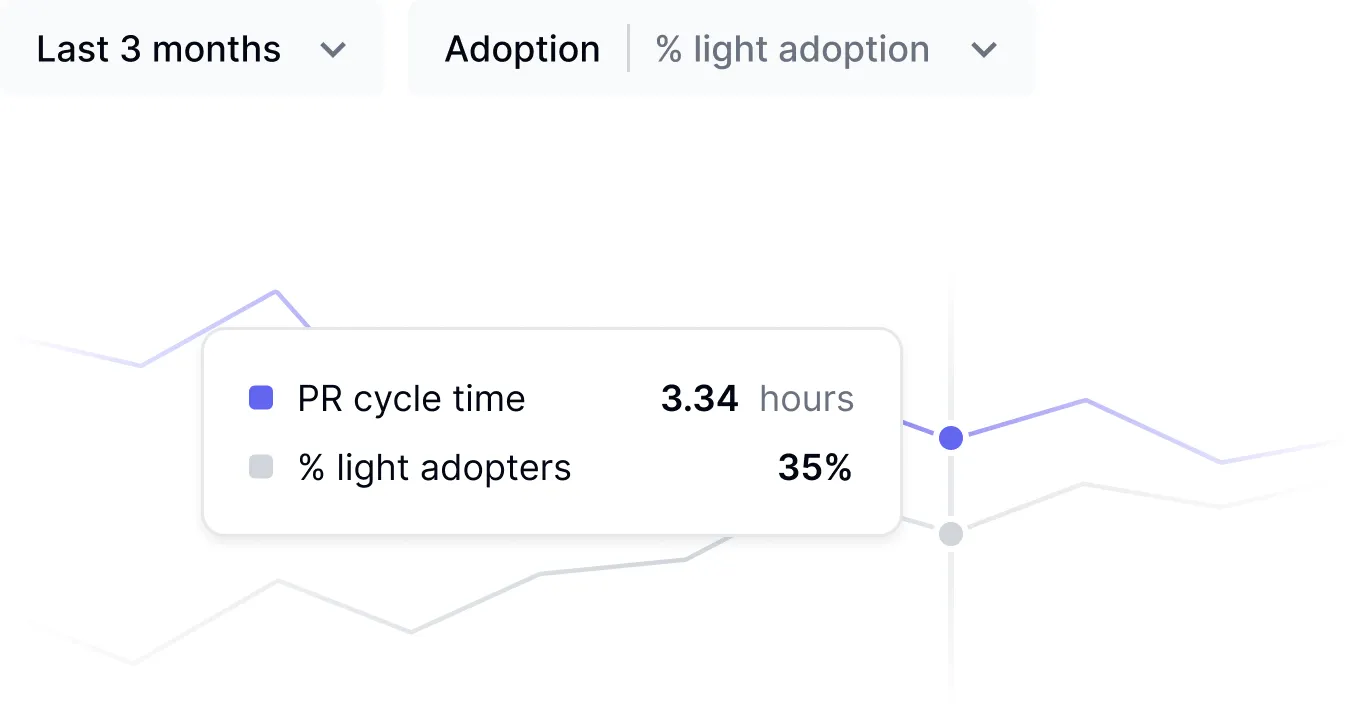The width and height of the screenshot is (1368, 717).
Task: Open the Last 3 months date range dropdown
Action: (158, 50)
